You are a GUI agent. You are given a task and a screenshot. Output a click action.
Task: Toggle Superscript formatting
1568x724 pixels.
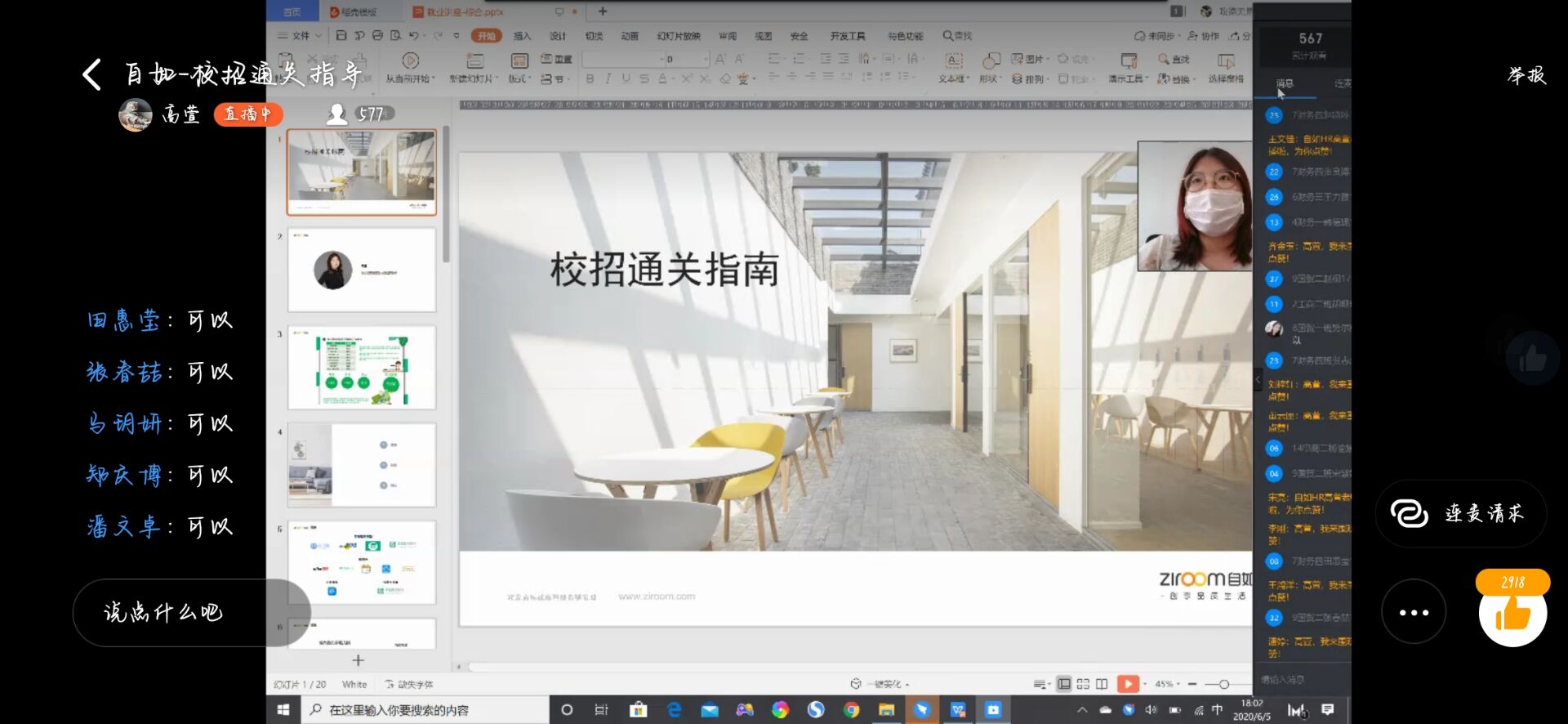coord(686,78)
